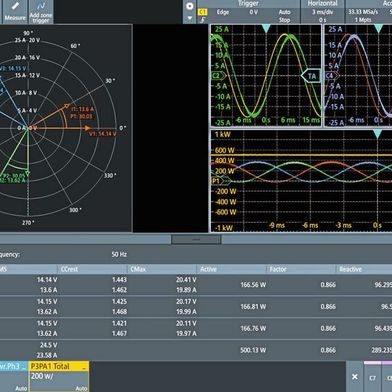
Task: Select the C1 trigger source label
Action: pos(203,12)
